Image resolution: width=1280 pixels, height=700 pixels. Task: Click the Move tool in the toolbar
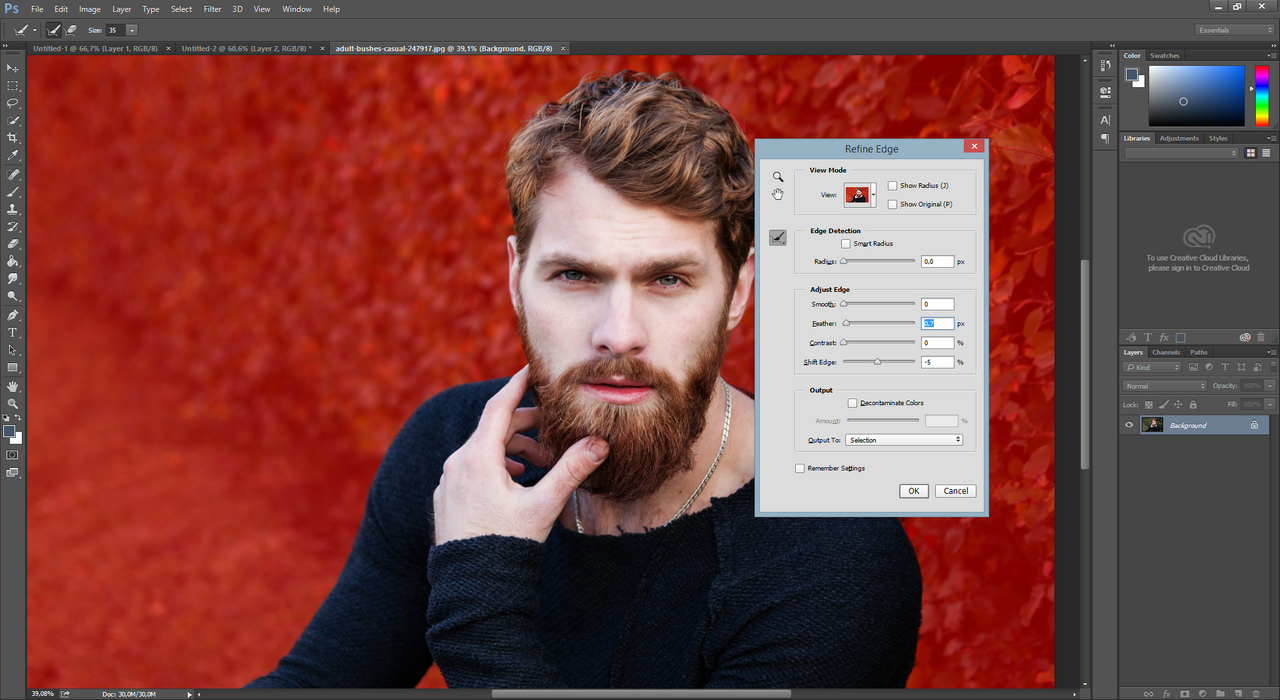[x=13, y=68]
